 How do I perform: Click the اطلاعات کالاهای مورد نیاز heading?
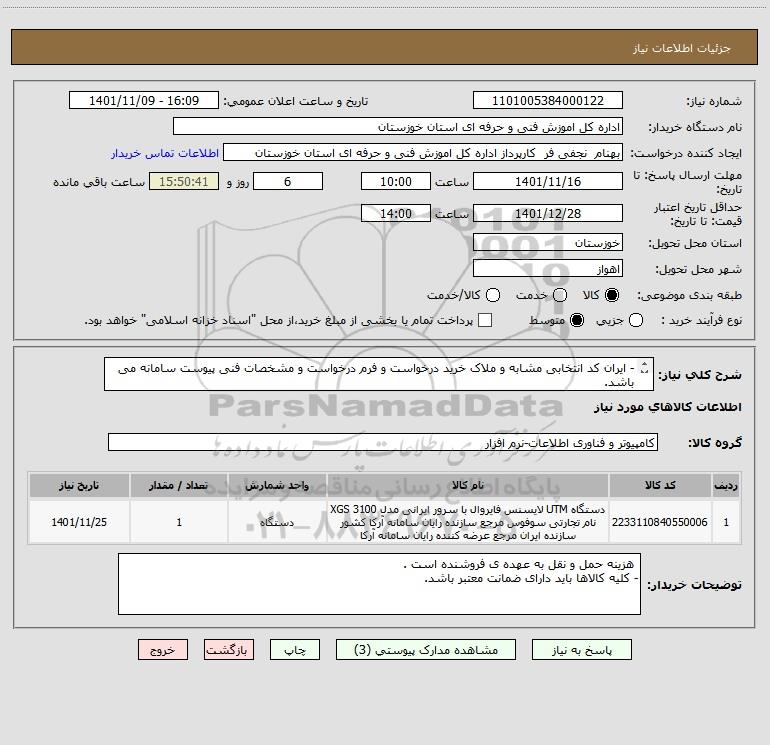point(668,407)
